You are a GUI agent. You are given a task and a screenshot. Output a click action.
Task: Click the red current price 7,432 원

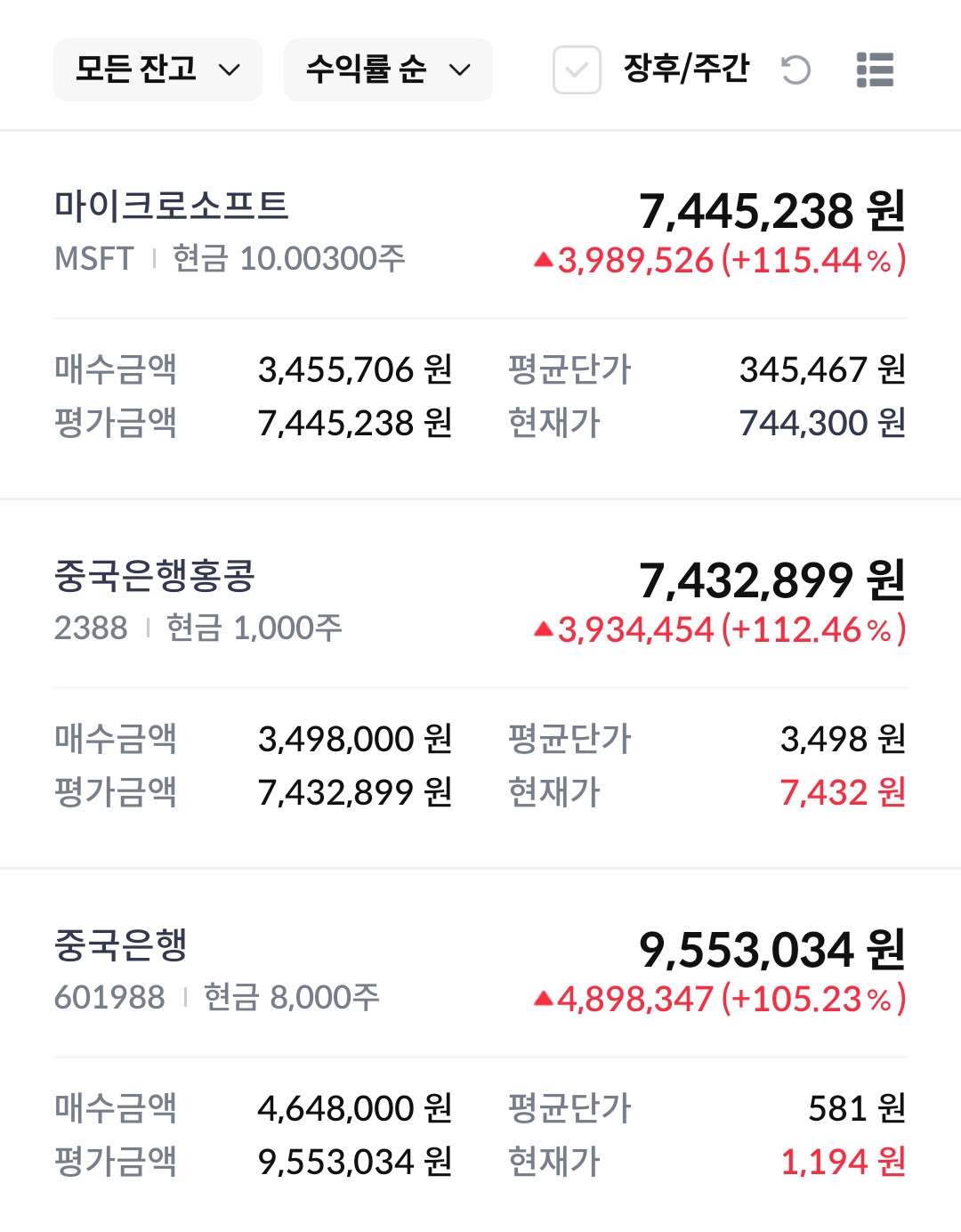[x=842, y=792]
